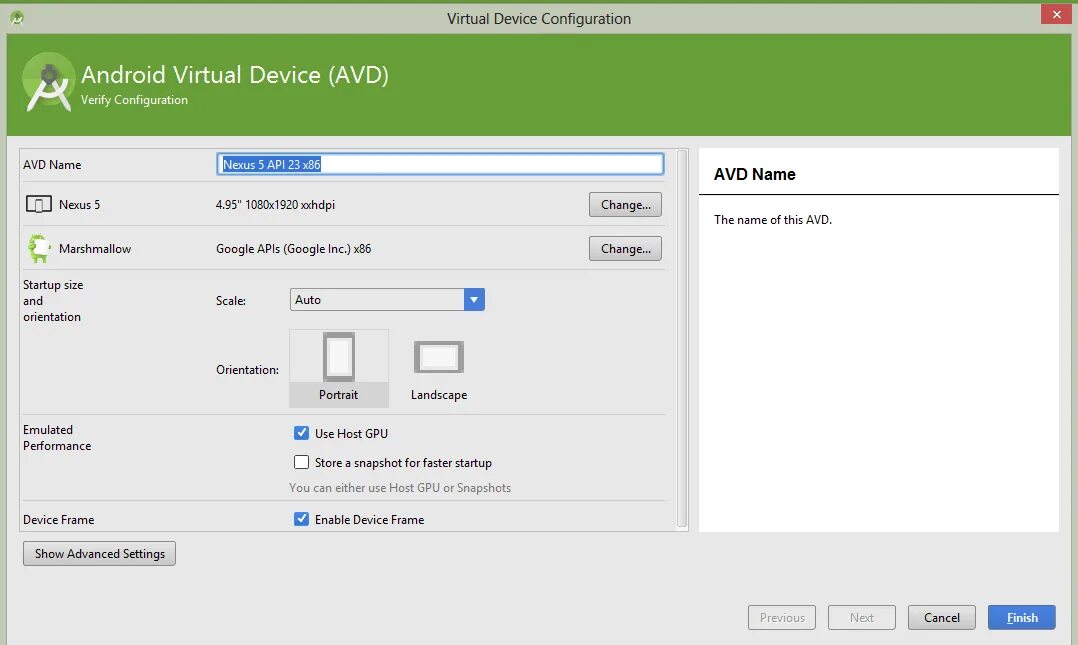The width and height of the screenshot is (1078, 645).
Task: Click the 'Nexus 5' device name label
Action: tap(79, 204)
